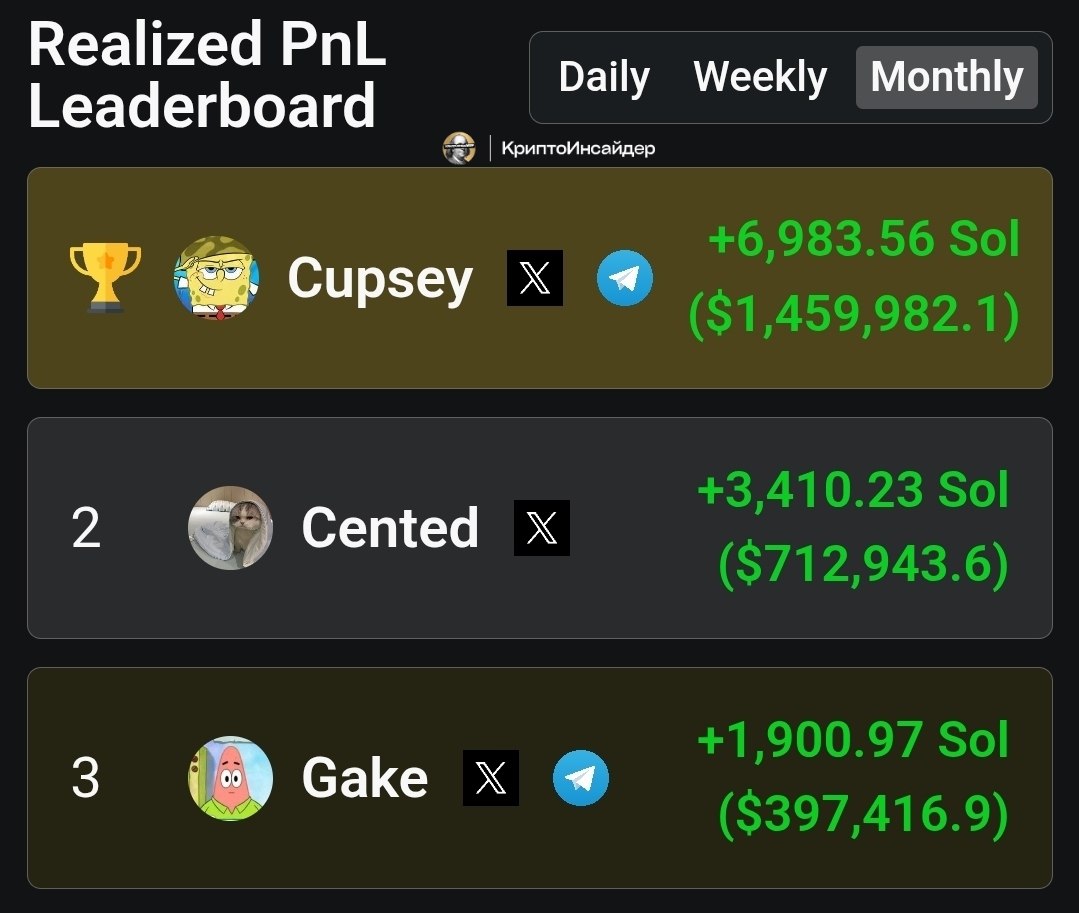
Task: Click Cupsey's +6,983.56 Sol PnL value
Action: coord(864,239)
